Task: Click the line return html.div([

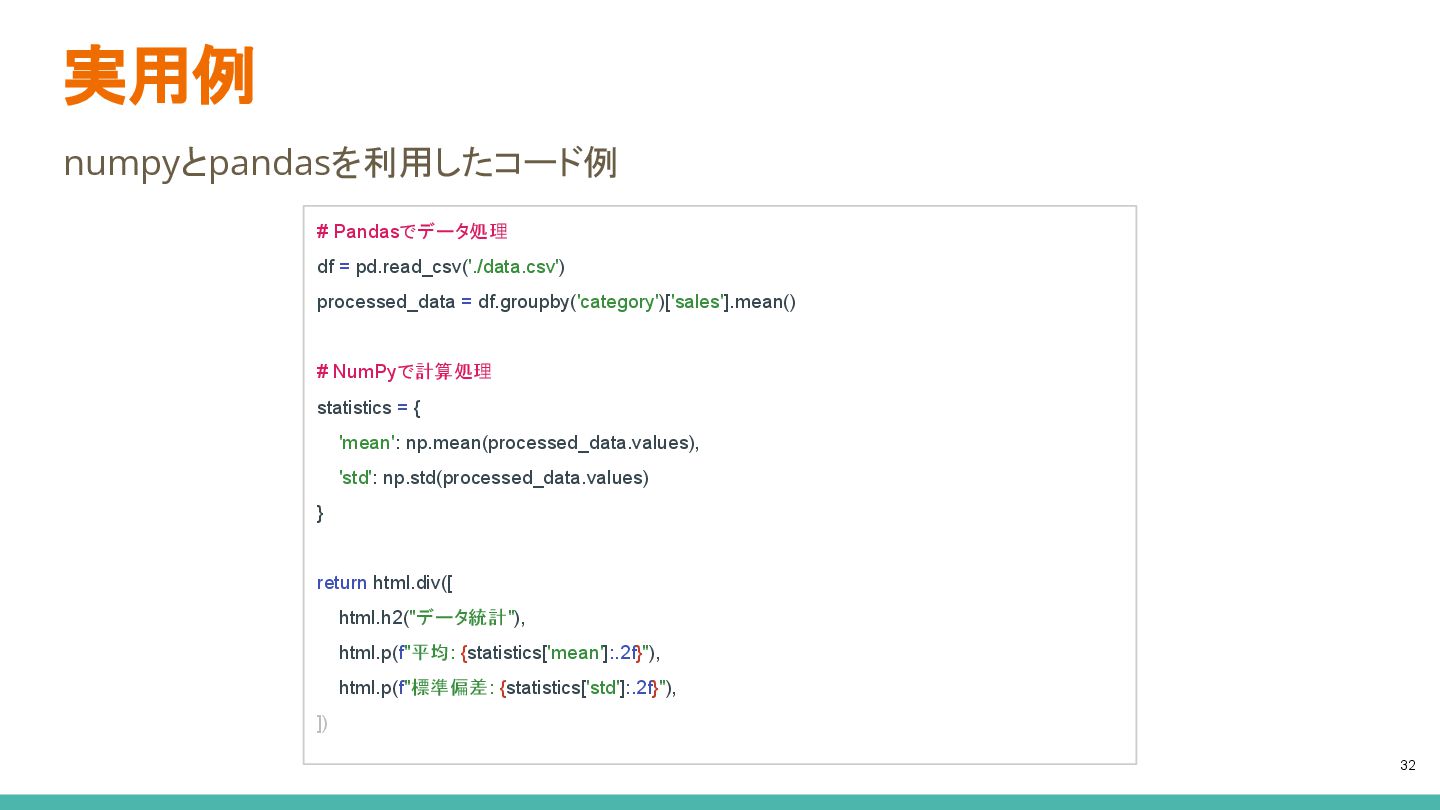Action: (385, 583)
